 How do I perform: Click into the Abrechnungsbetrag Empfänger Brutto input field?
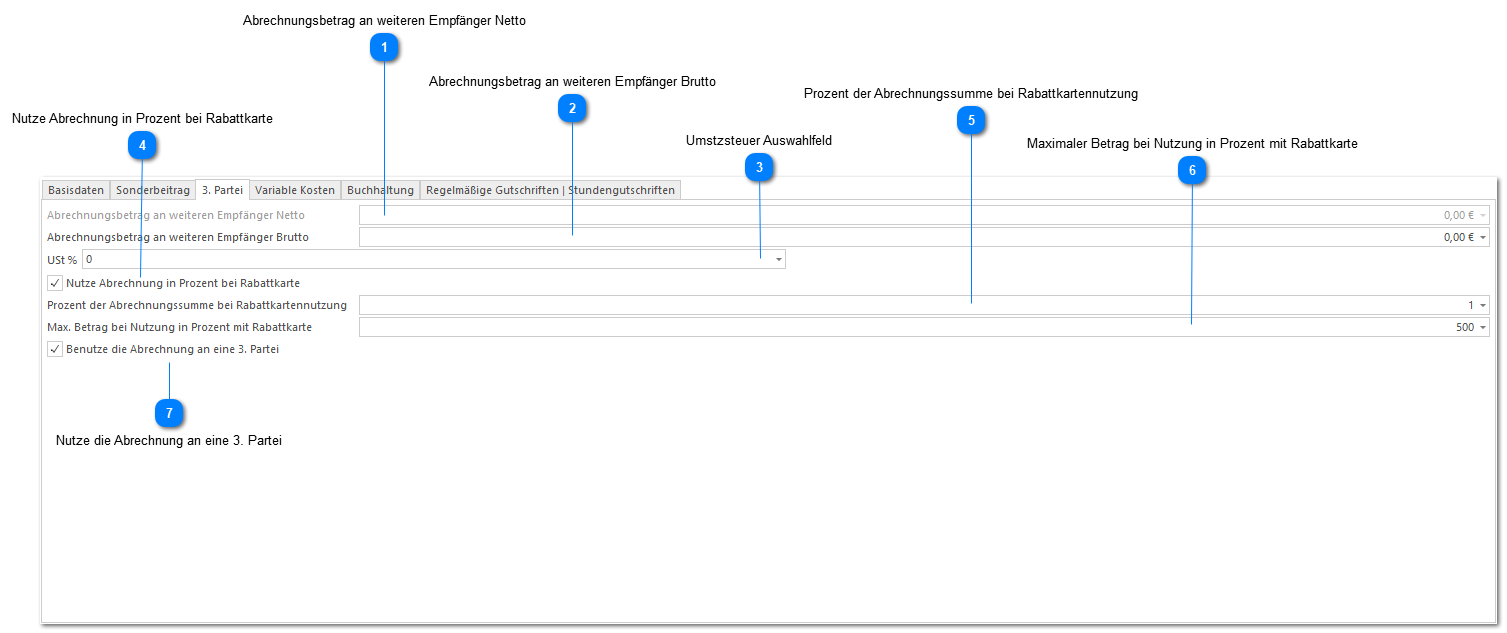[x=900, y=238]
